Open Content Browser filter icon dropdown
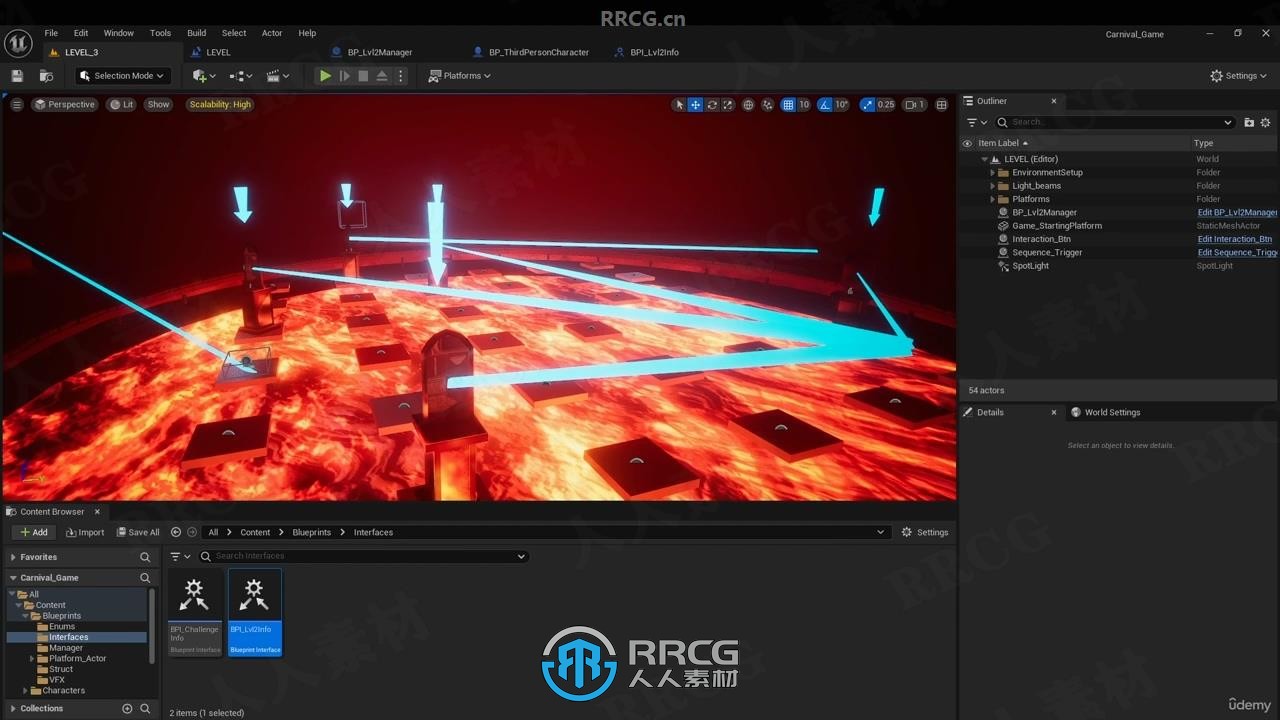Image resolution: width=1280 pixels, height=720 pixels. [180, 556]
